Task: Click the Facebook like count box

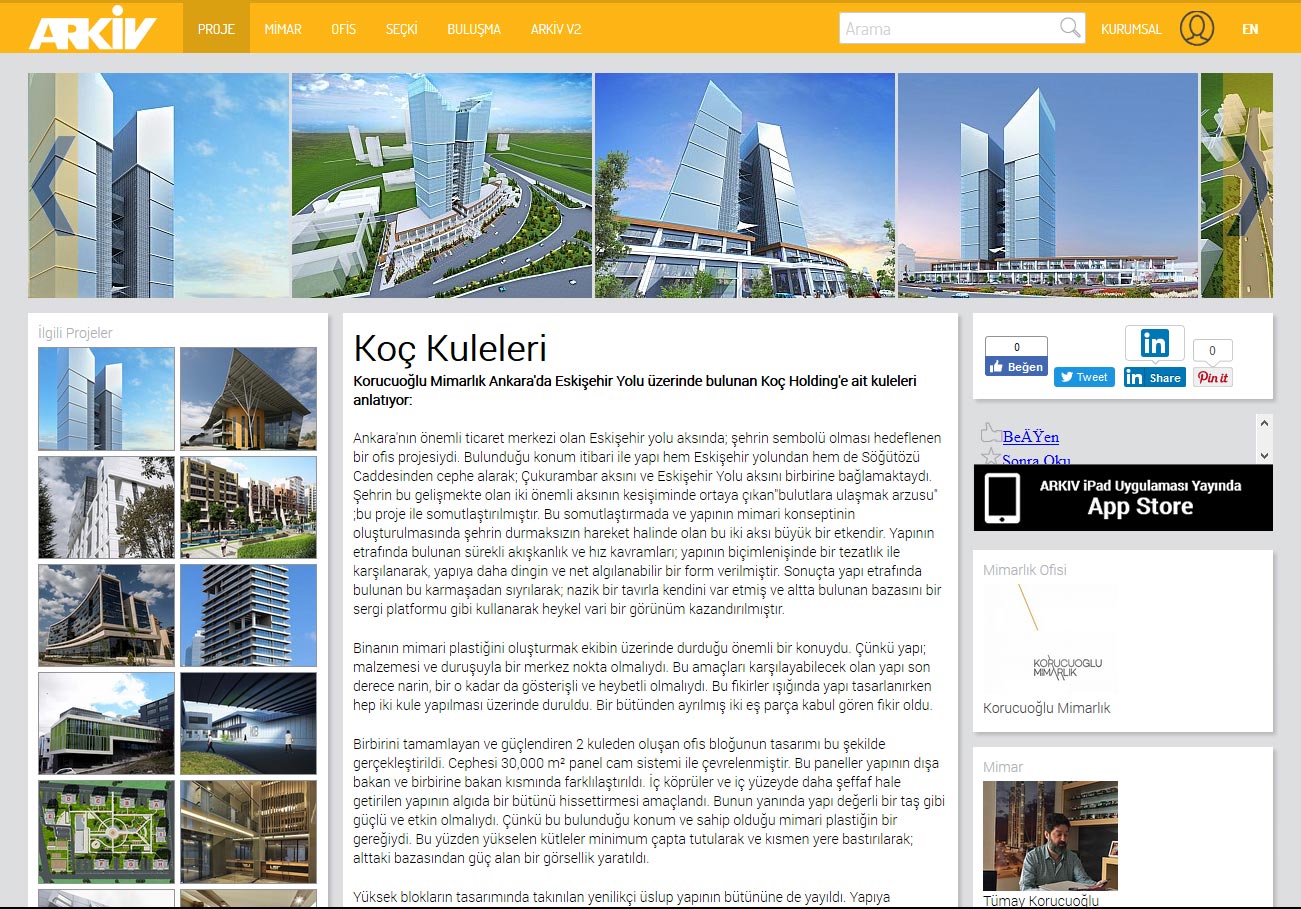Action: pos(1016,347)
